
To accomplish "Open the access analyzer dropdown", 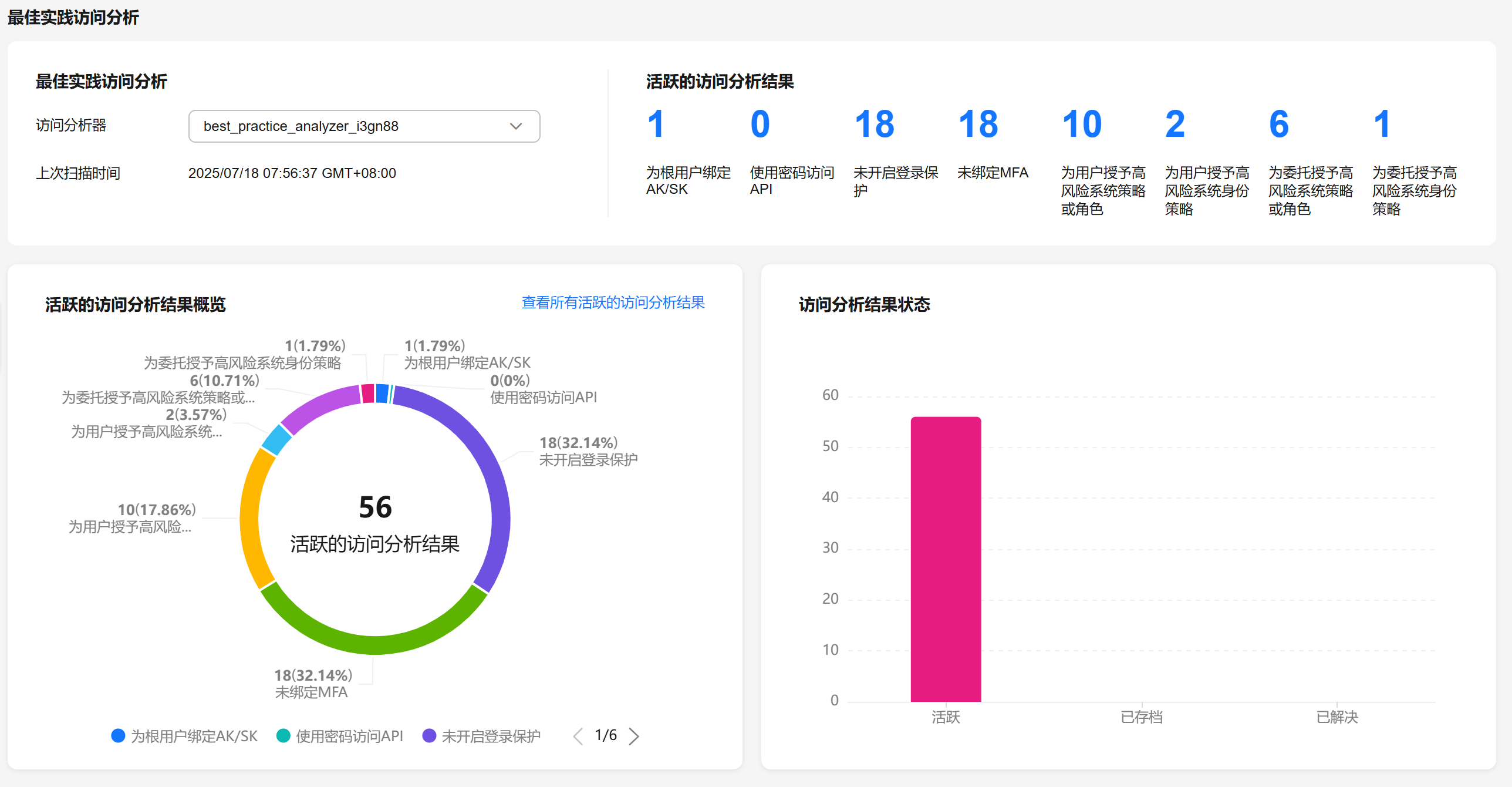I will click(x=363, y=126).
